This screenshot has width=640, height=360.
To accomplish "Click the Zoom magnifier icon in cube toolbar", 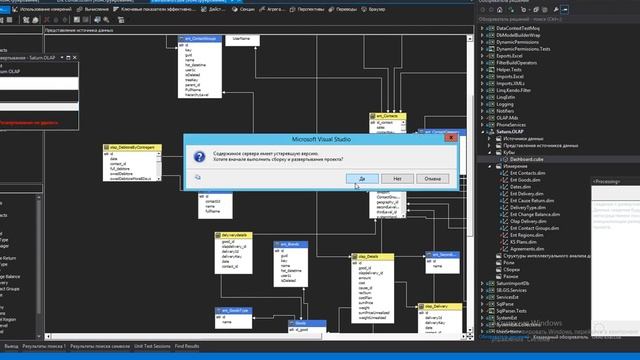I will (x=106, y=20).
